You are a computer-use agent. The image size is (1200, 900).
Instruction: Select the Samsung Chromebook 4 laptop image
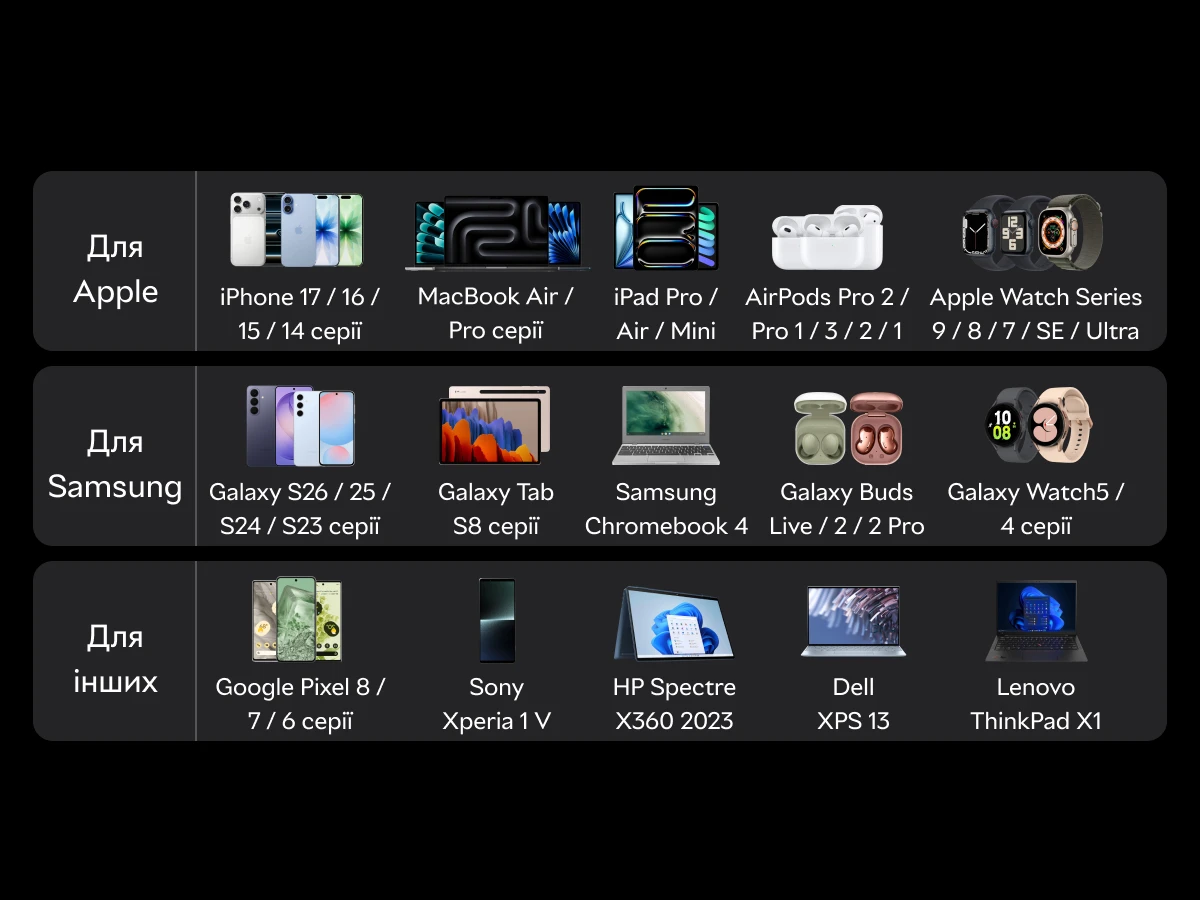(666, 425)
